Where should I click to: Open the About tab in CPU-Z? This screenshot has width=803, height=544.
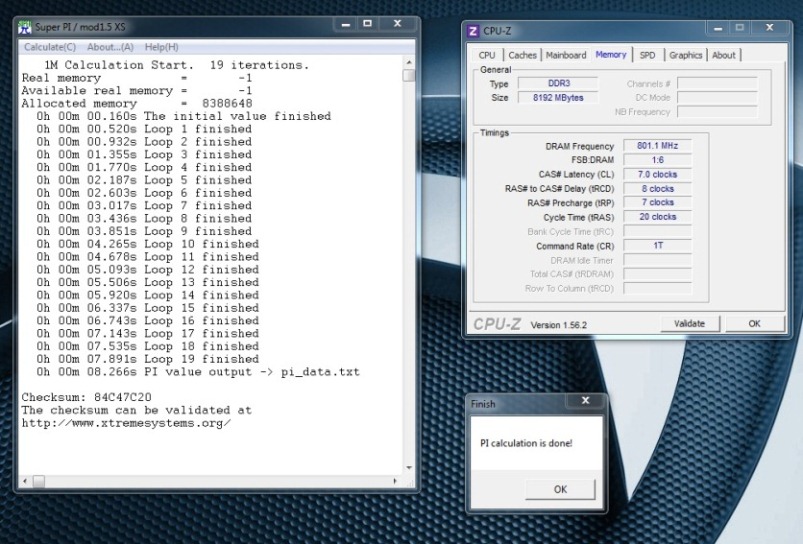pos(724,55)
